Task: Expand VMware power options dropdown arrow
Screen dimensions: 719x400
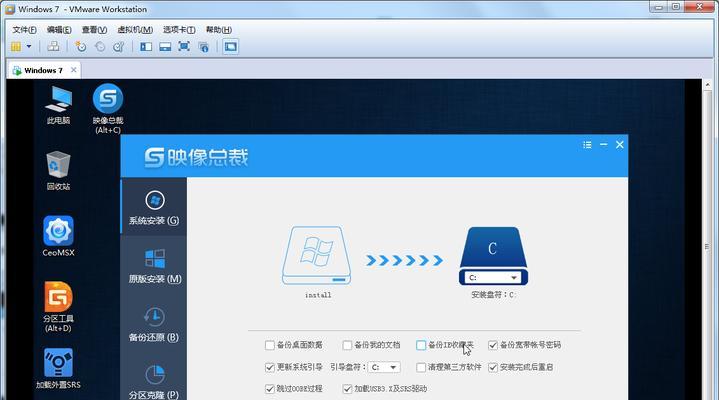Action: point(29,46)
